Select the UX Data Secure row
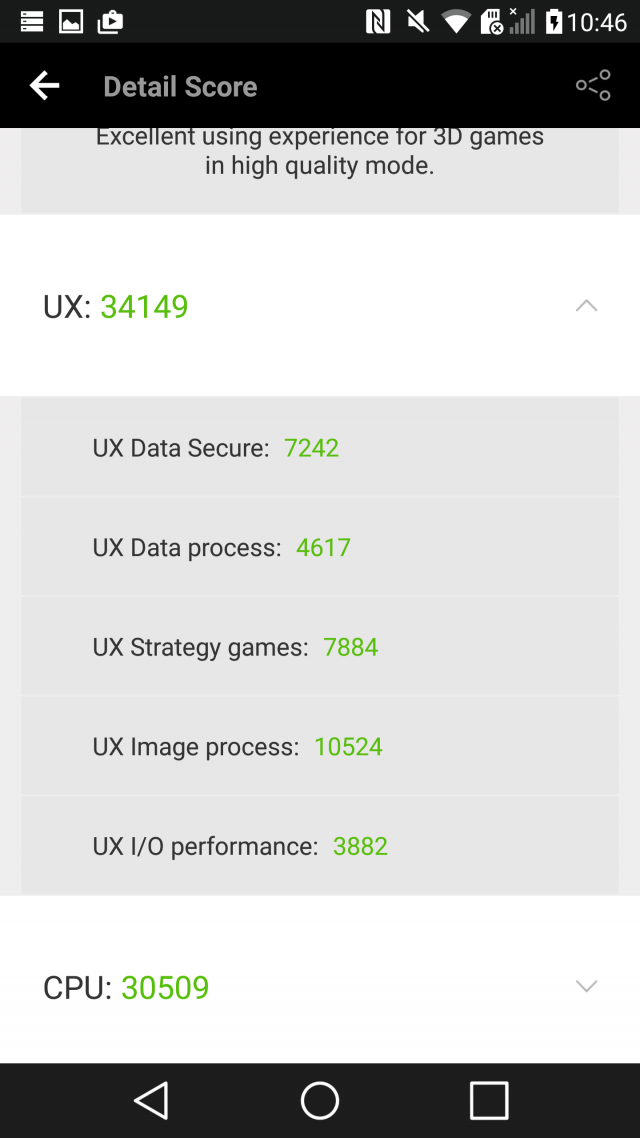 tap(320, 448)
